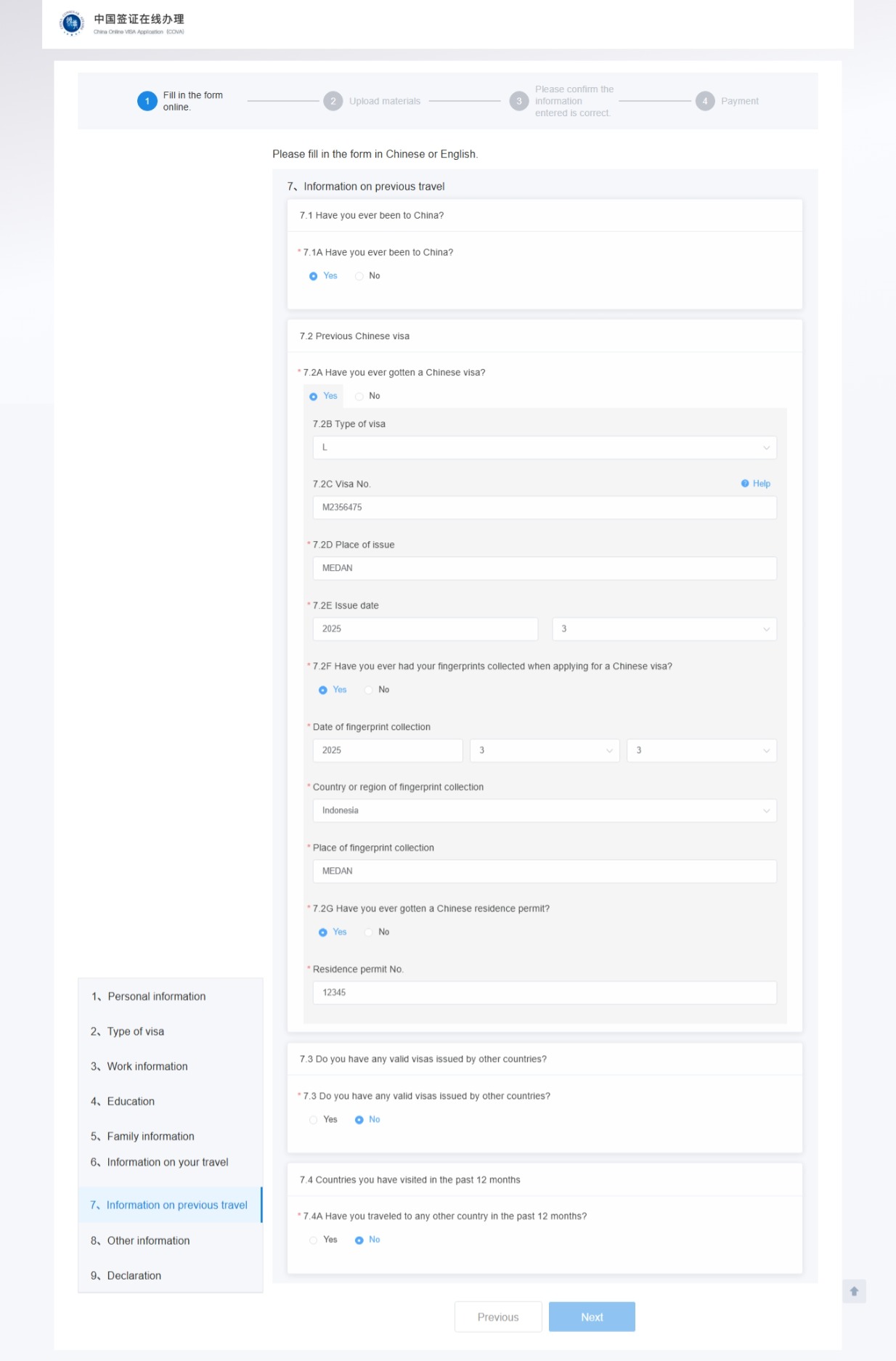Screen dimensions: 896x1361
Task: Click step 3 confirm information circle
Action: tap(518, 101)
